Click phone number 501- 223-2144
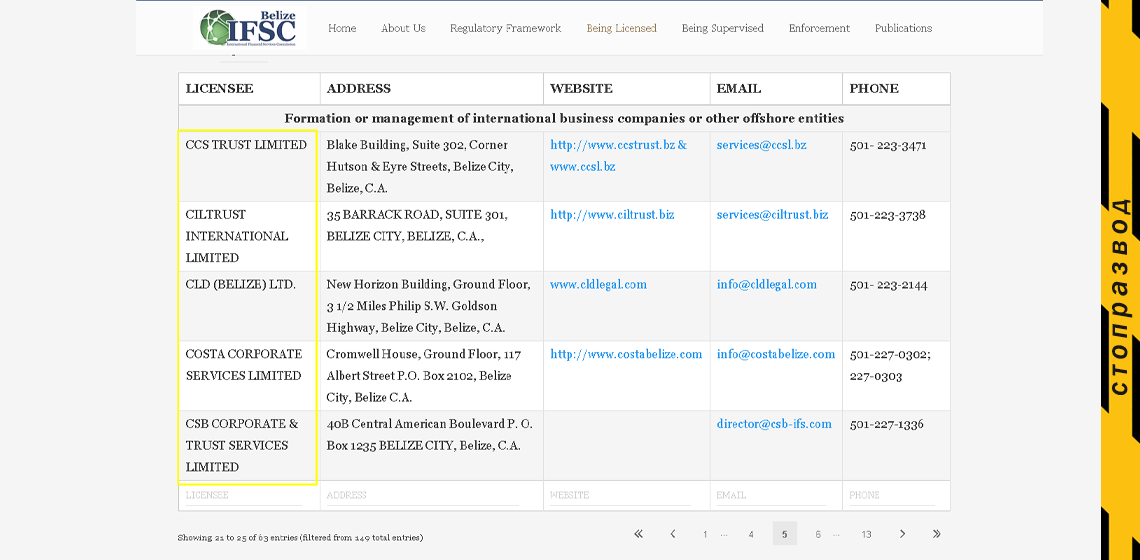Viewport: 1140px width, 560px height. (888, 284)
